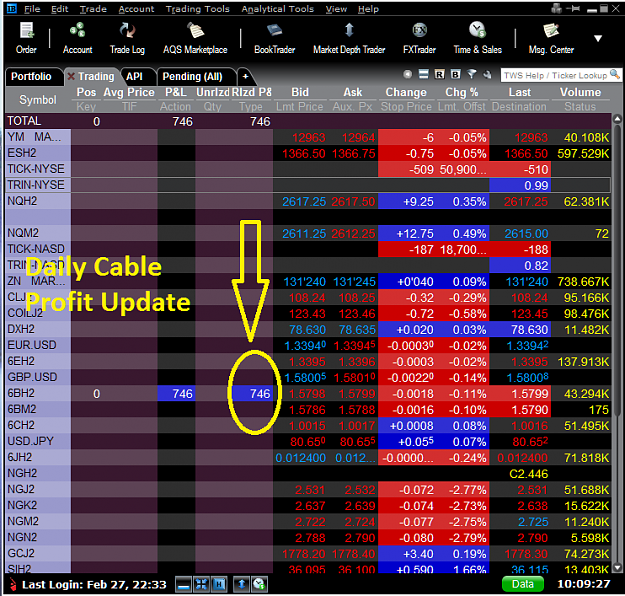The width and height of the screenshot is (625, 596).
Task: Open the Order ticket icon
Action: (x=26, y=37)
